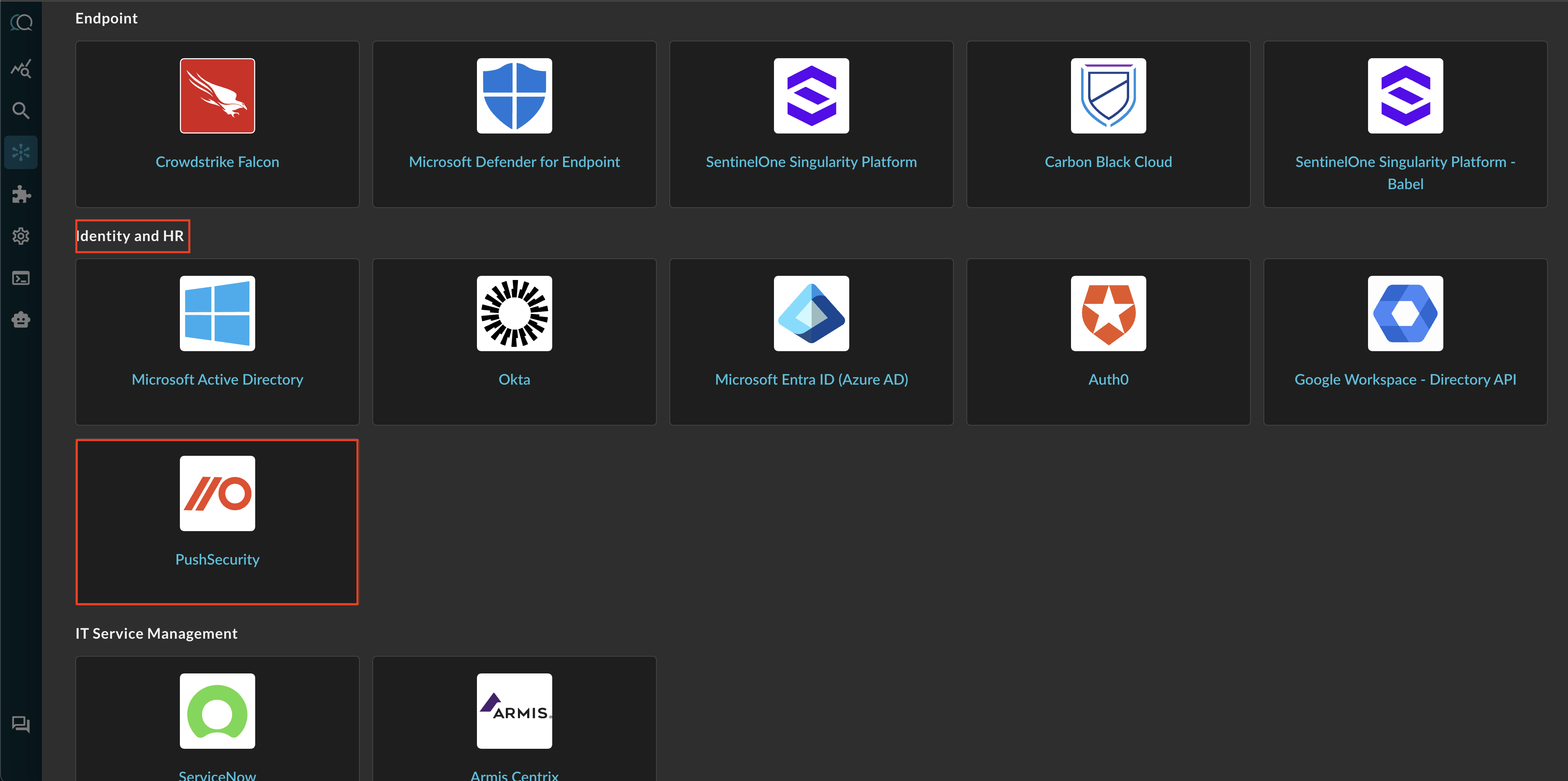1568x781 pixels.
Task: Open the gear settings sidebar icon
Action: tap(21, 236)
